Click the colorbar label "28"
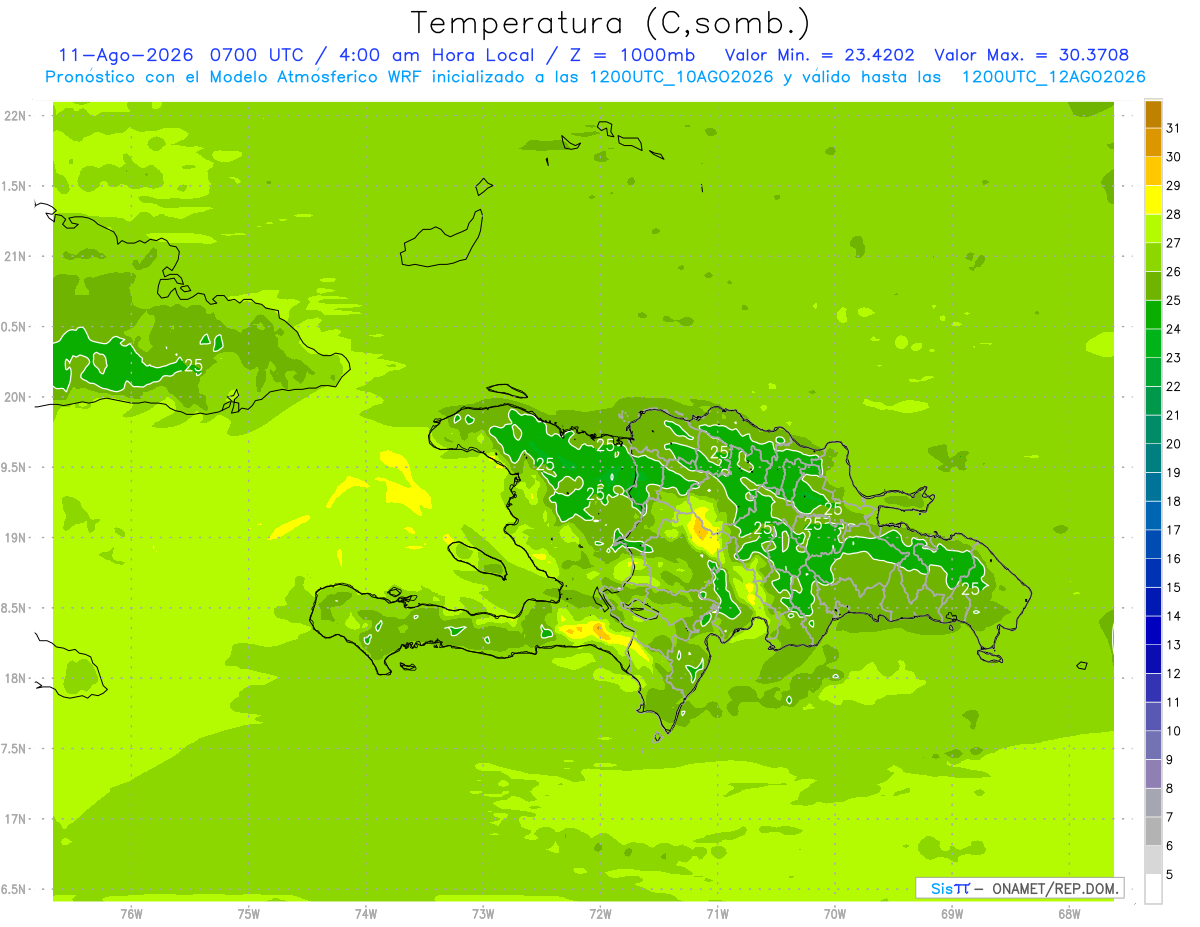 pos(1173,214)
